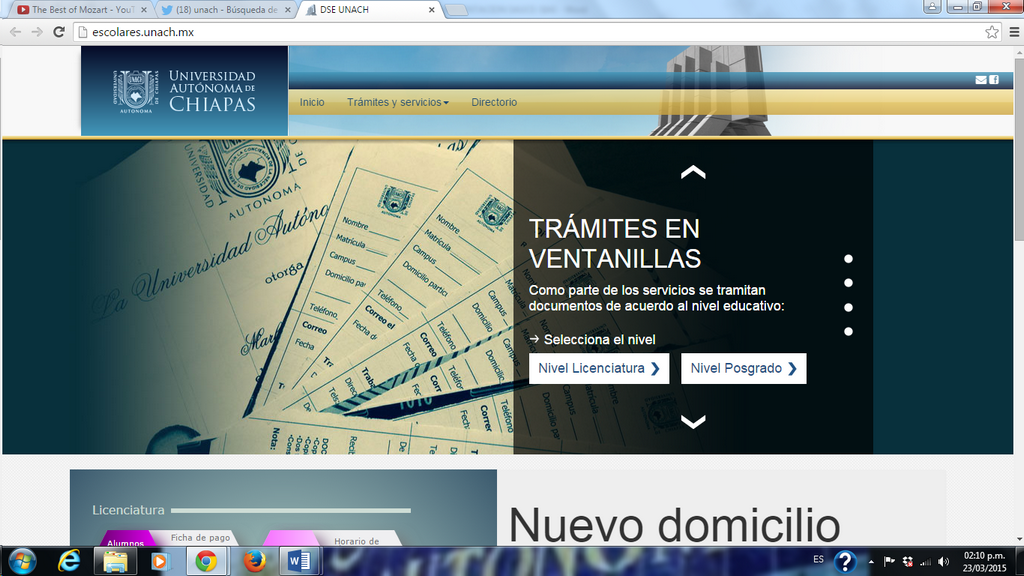Image resolution: width=1024 pixels, height=576 pixels.
Task: Open Windows Media Player from the taskbar
Action: tap(160, 562)
